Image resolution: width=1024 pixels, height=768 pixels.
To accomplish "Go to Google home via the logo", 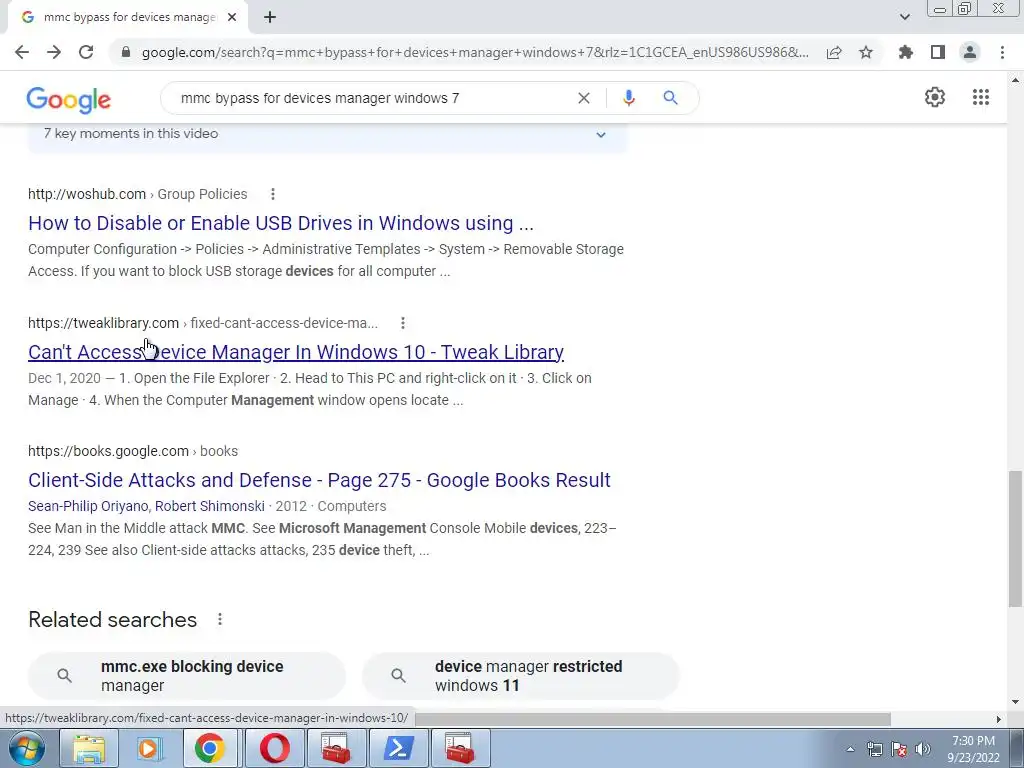I will click(69, 99).
